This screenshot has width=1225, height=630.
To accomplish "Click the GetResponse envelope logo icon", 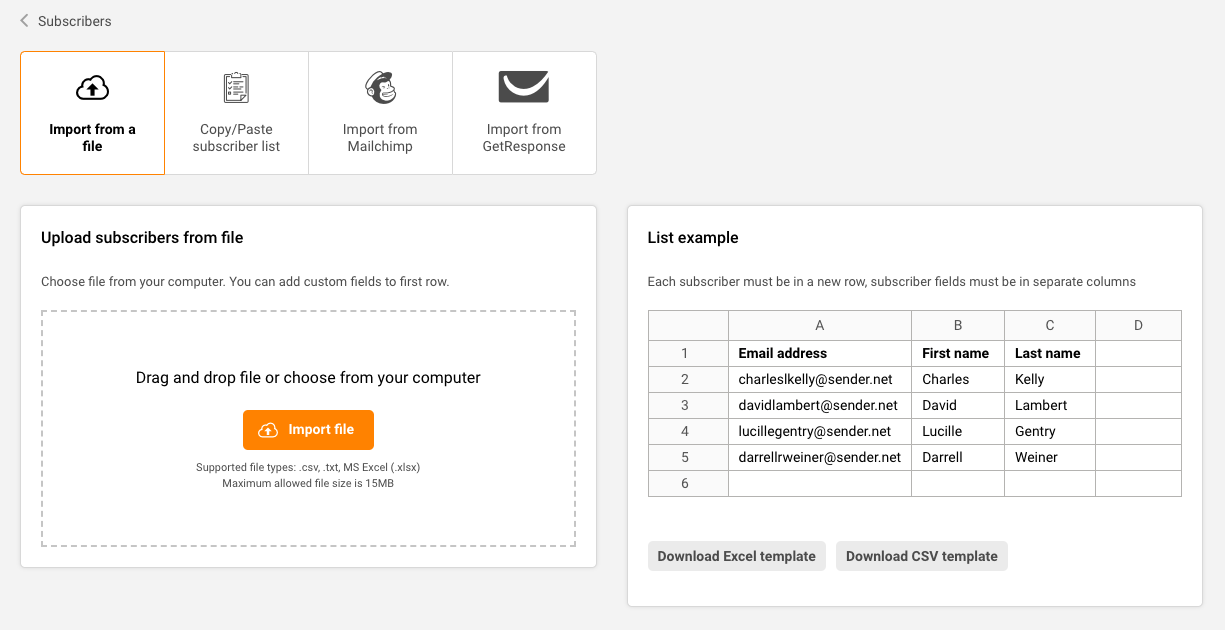I will [x=524, y=87].
